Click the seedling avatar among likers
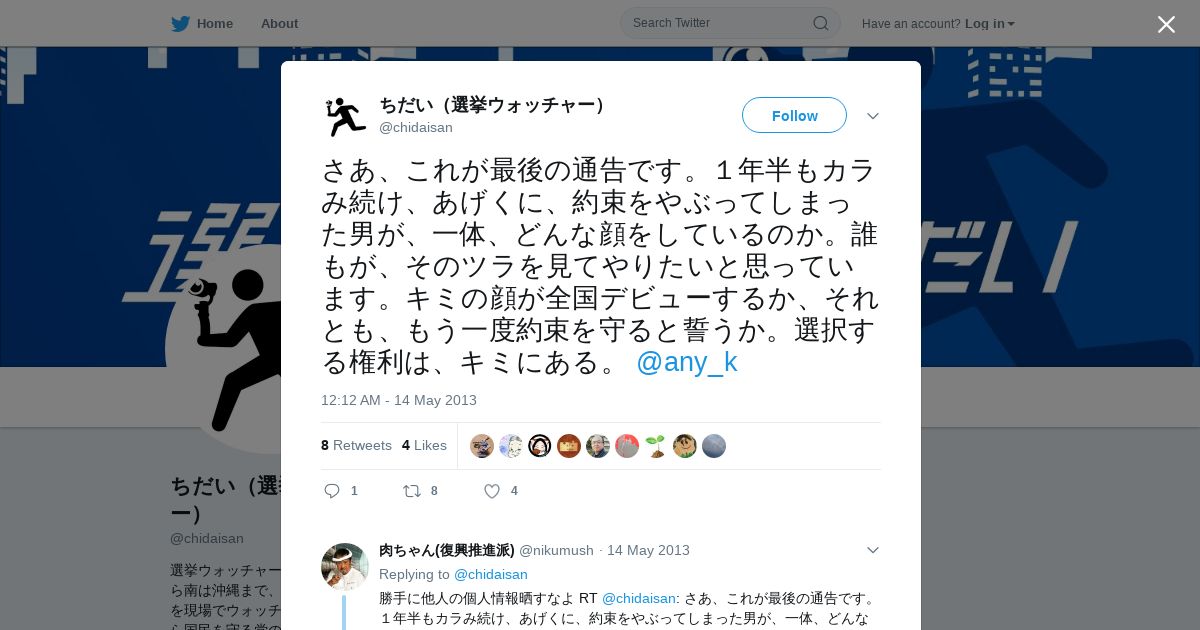This screenshot has width=1200, height=630. point(656,446)
